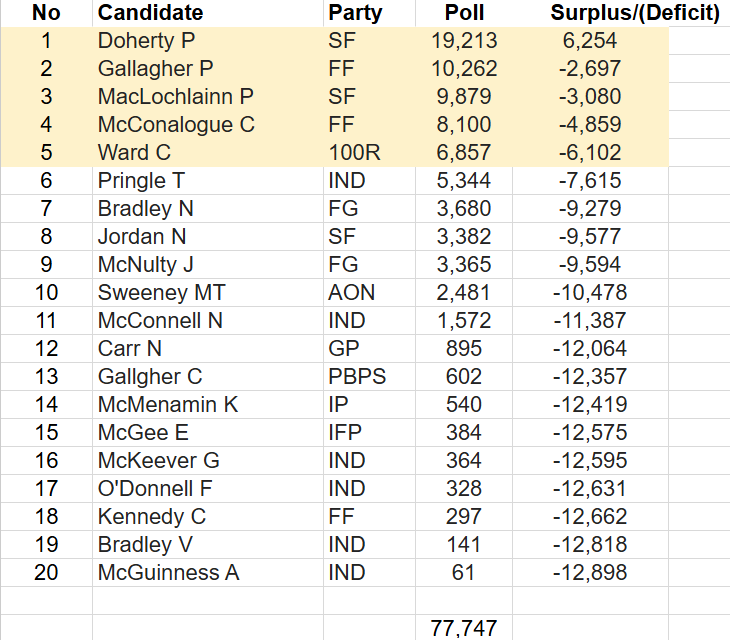
Task: Select the total poll cell 77,747
Action: (464, 628)
